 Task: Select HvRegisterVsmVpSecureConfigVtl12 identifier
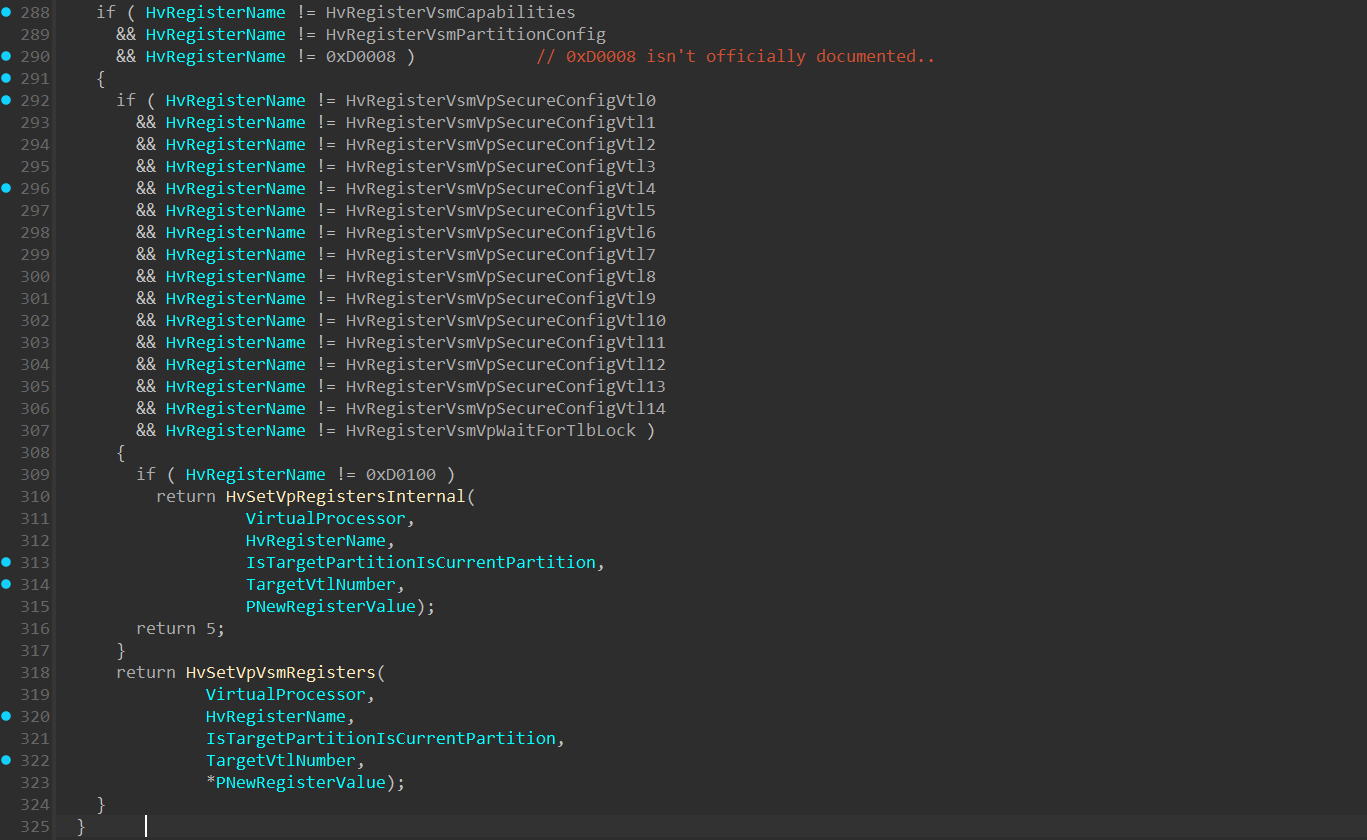point(505,364)
